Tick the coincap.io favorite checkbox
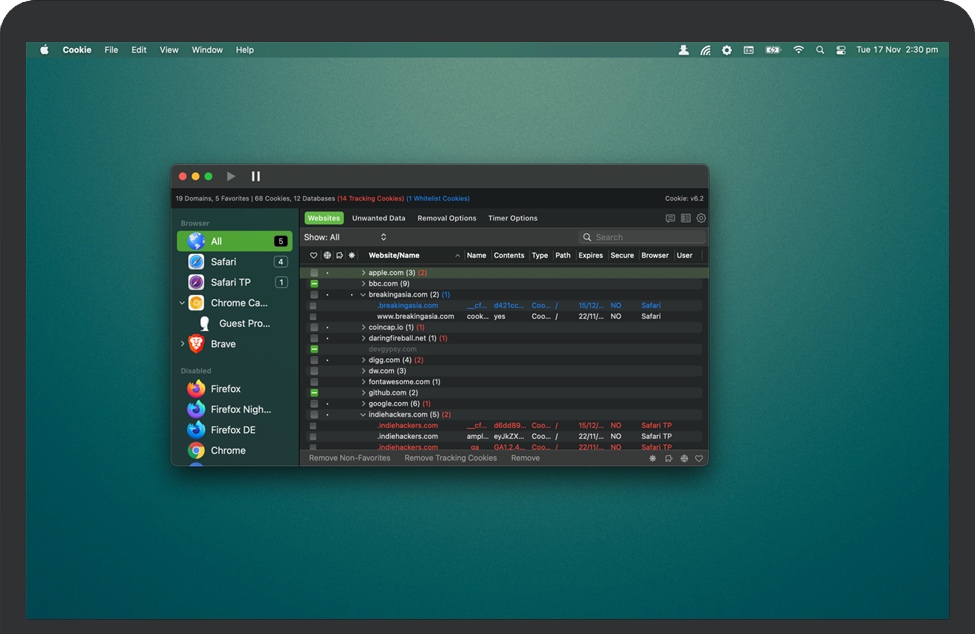Image resolution: width=975 pixels, height=634 pixels. [x=314, y=328]
